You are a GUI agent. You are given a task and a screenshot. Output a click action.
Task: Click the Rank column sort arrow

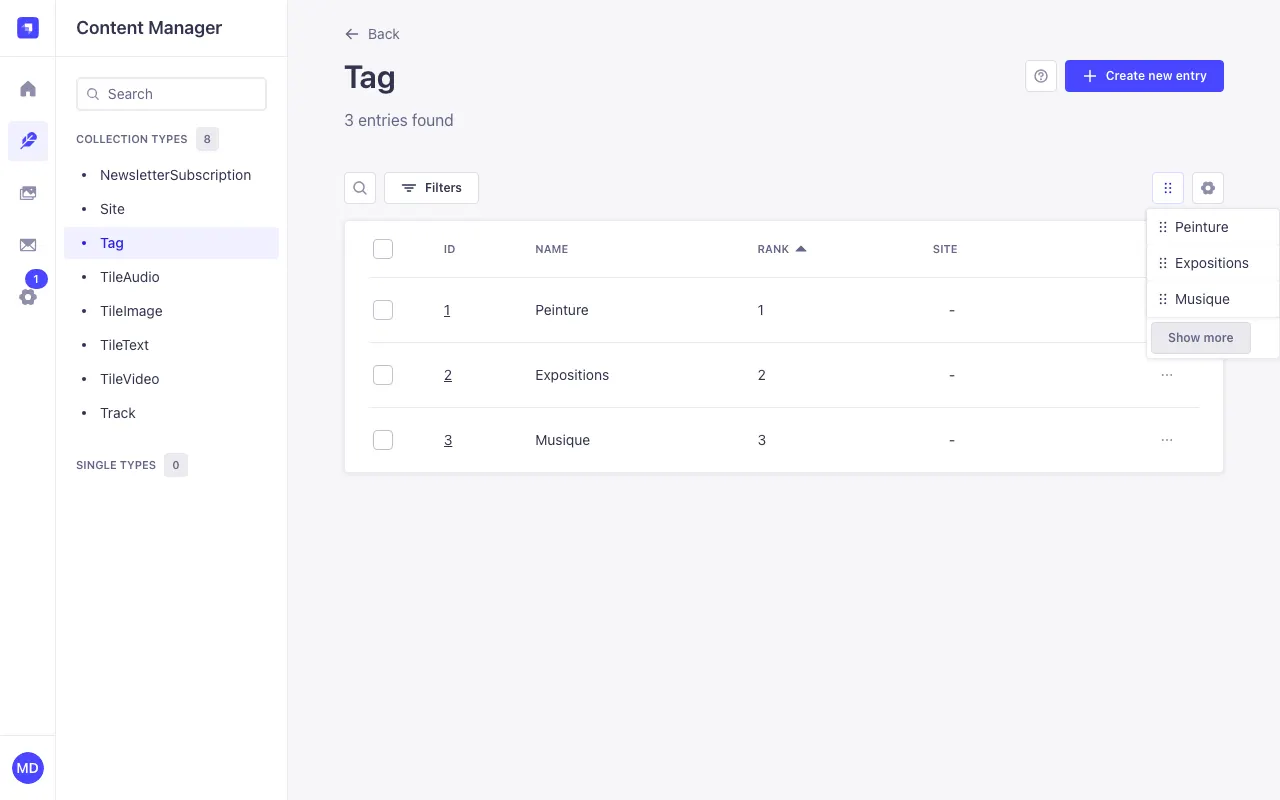click(801, 249)
